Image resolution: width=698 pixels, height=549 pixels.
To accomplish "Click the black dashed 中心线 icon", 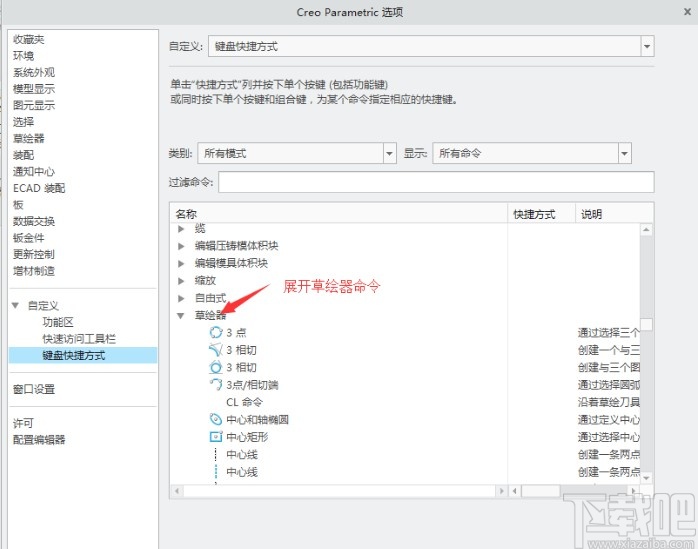I will click(x=215, y=454).
